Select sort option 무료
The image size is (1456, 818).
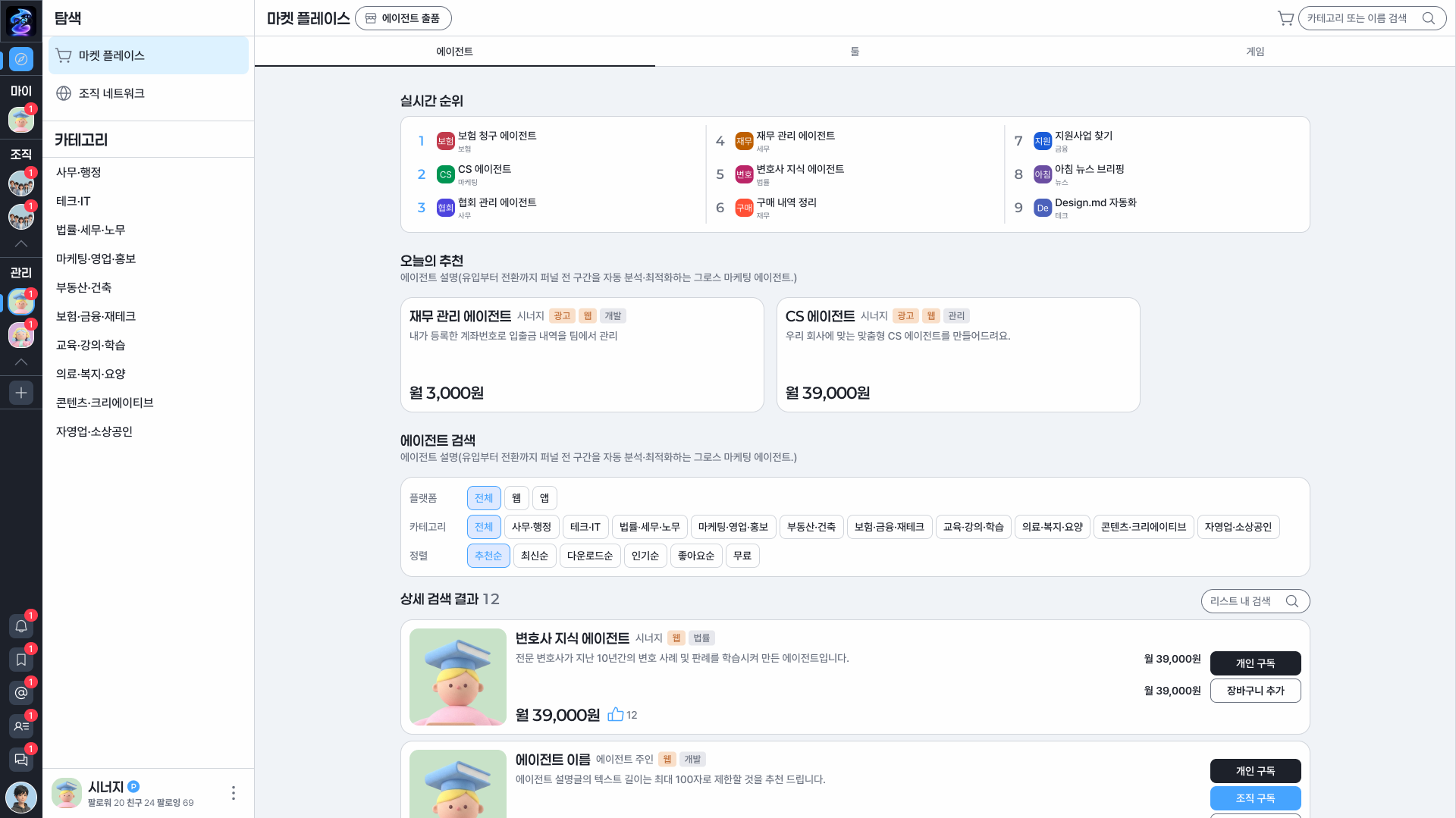click(742, 556)
